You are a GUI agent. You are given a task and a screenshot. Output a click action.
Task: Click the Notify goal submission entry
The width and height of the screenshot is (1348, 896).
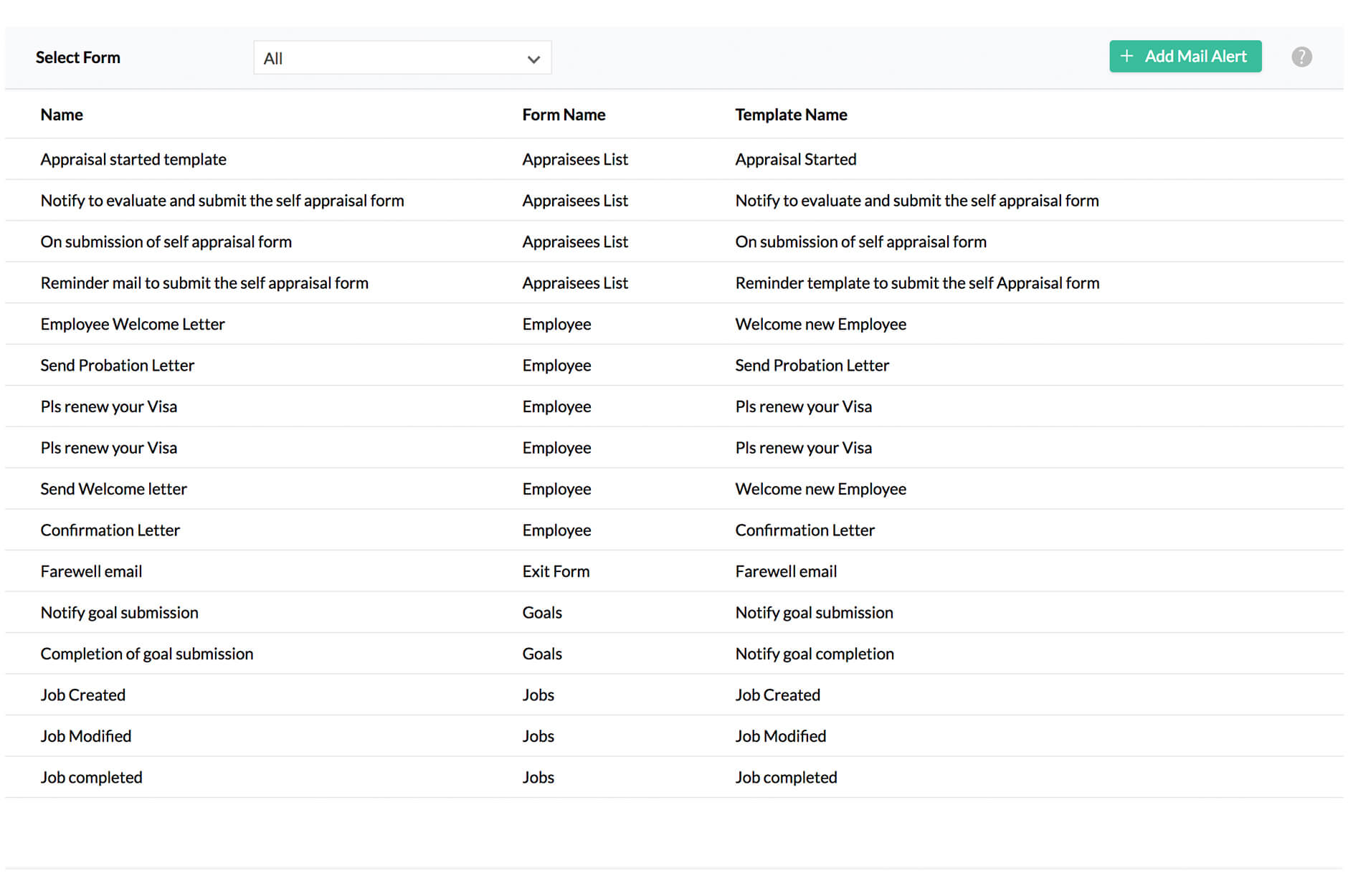[119, 612]
